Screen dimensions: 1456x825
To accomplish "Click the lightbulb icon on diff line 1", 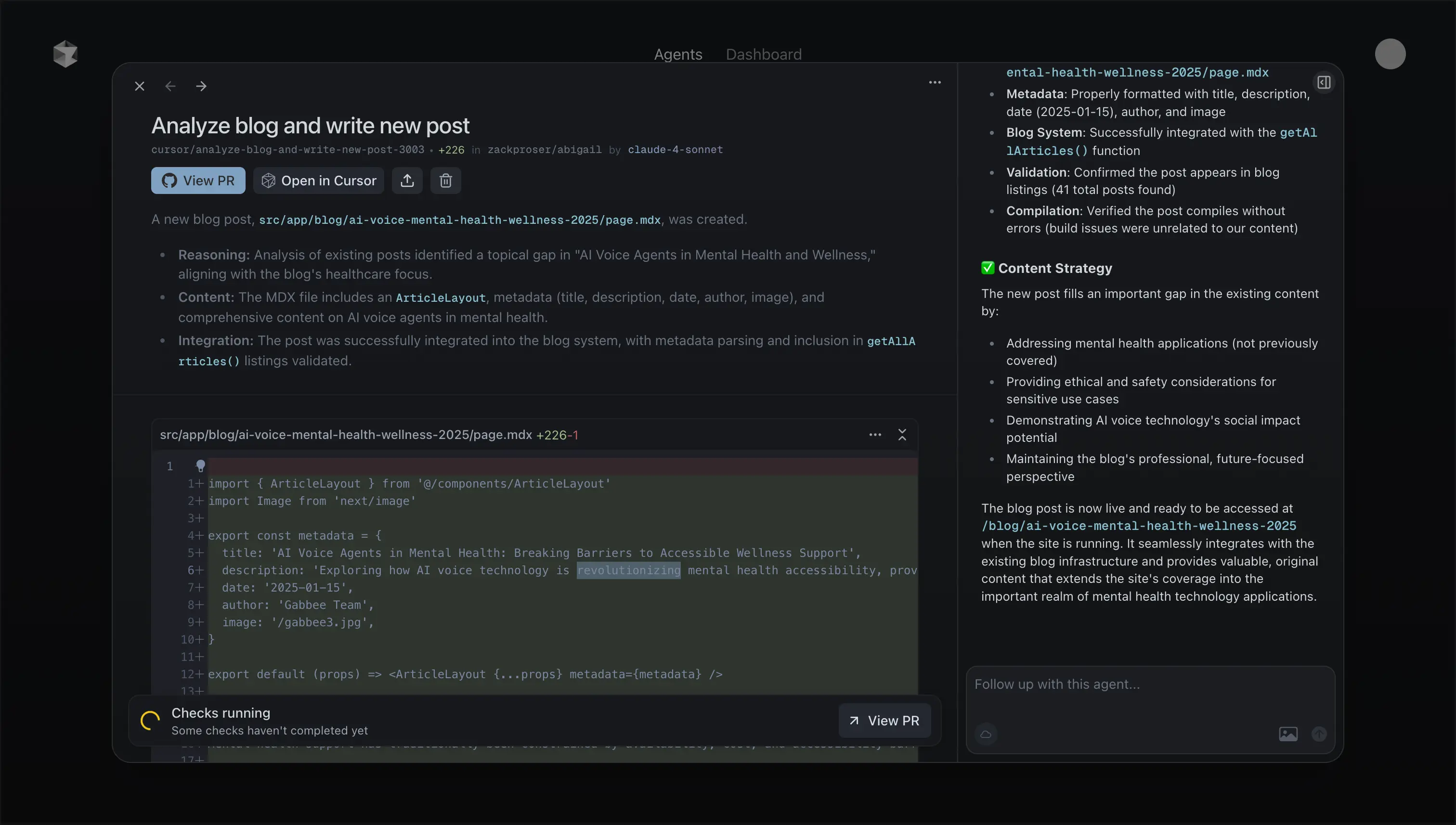I will 200,466.
